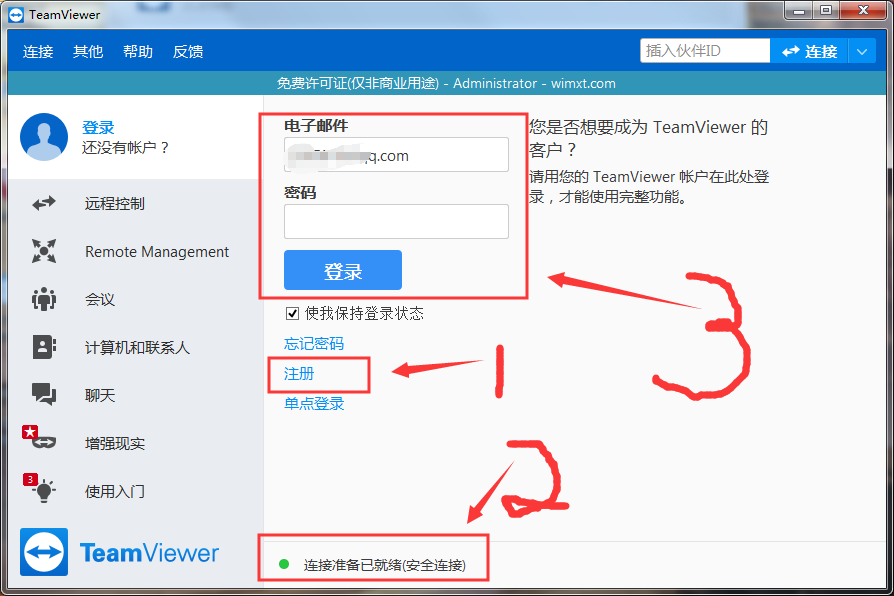Click the 密码 field label
894x596 pixels.
tap(300, 192)
